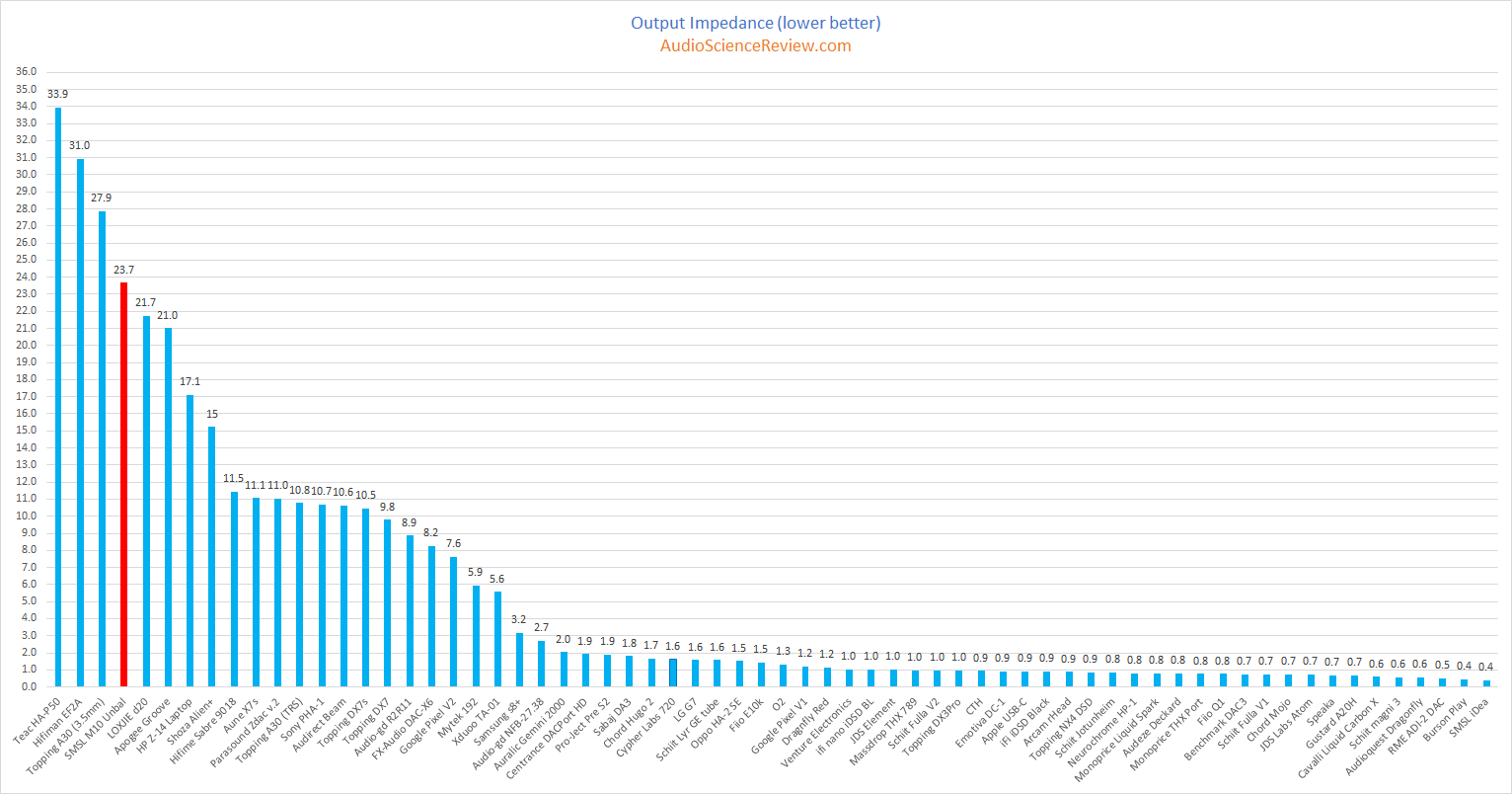1512x794 pixels.
Task: Select the Apogee Groove bar
Action: pyautogui.click(x=168, y=507)
